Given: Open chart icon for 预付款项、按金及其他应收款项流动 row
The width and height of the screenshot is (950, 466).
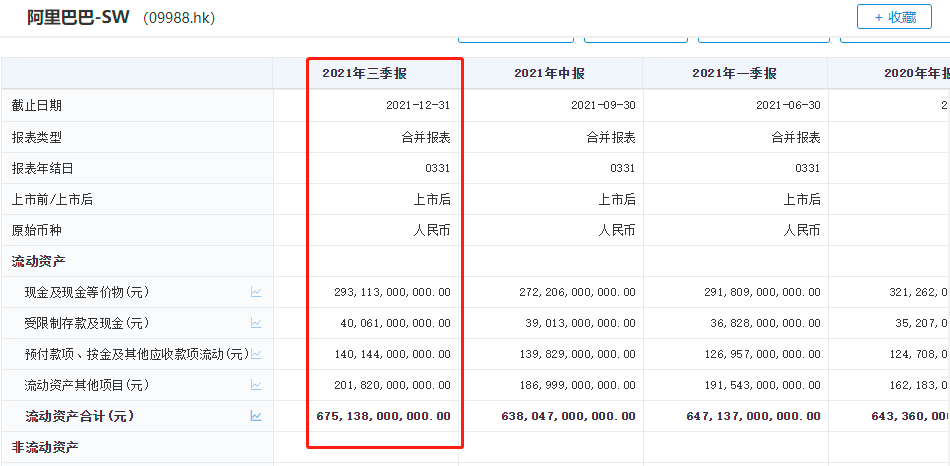Looking at the screenshot, I should point(256,354).
